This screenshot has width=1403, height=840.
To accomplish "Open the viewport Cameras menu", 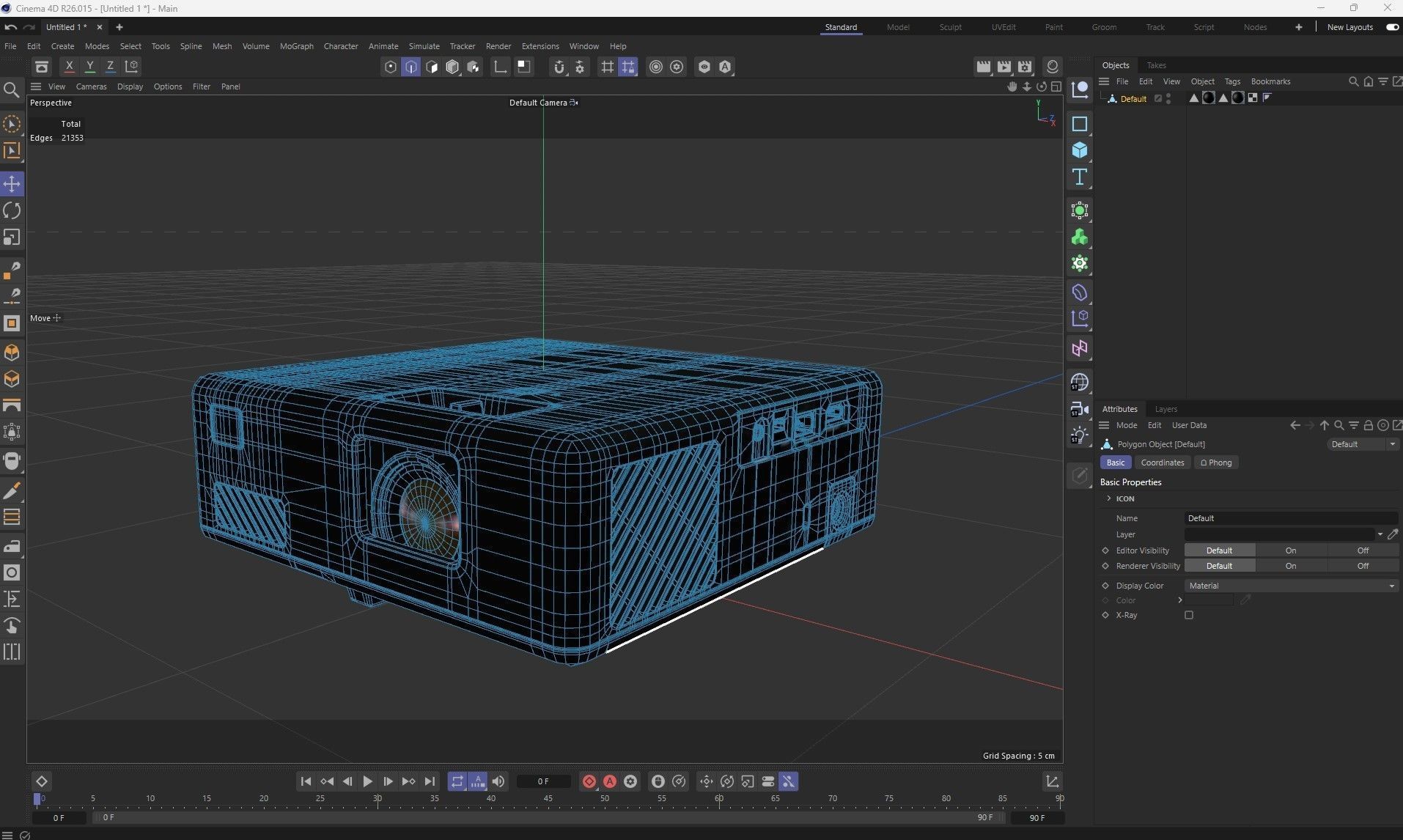I will pyautogui.click(x=91, y=86).
